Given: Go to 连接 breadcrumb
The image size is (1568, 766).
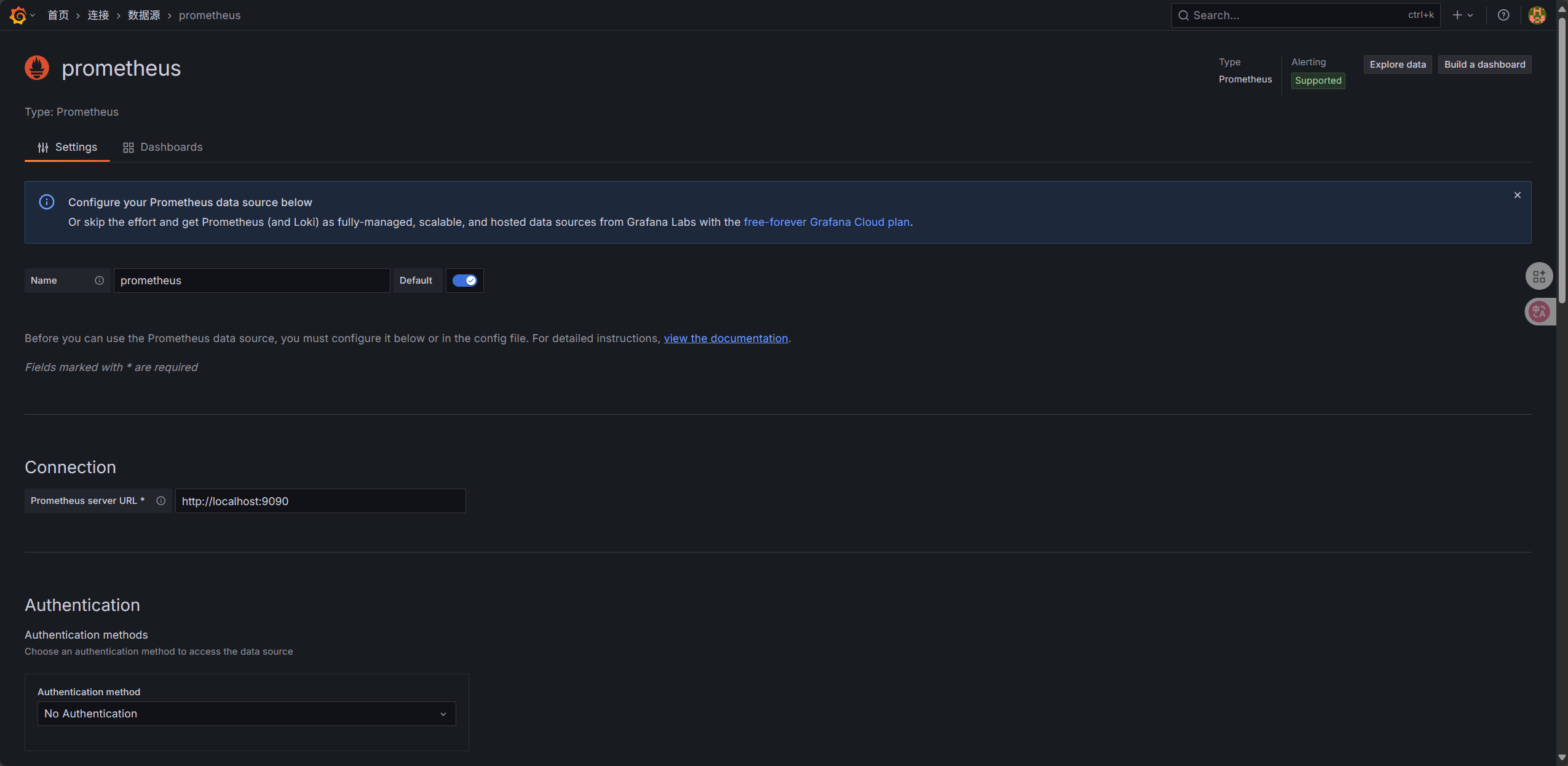Looking at the screenshot, I should point(98,15).
